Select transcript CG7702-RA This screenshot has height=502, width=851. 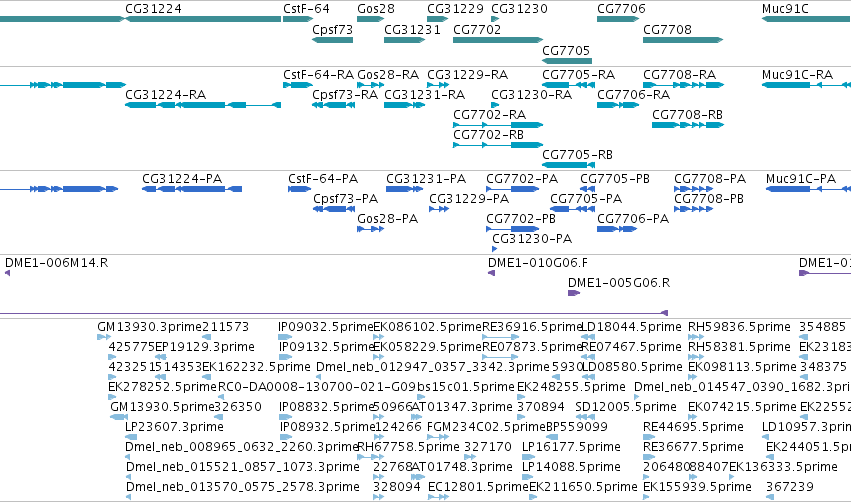tap(489, 115)
